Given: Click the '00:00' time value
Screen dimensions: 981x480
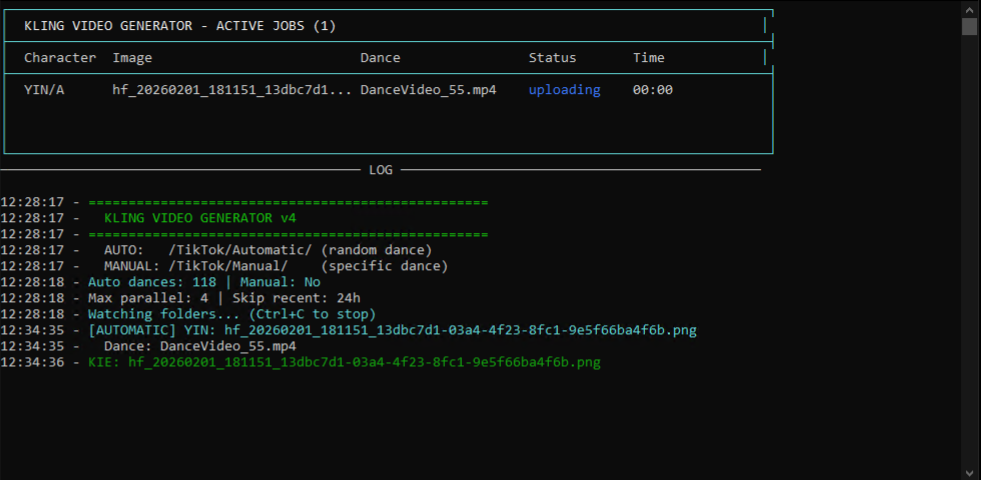Looking at the screenshot, I should click(653, 89).
